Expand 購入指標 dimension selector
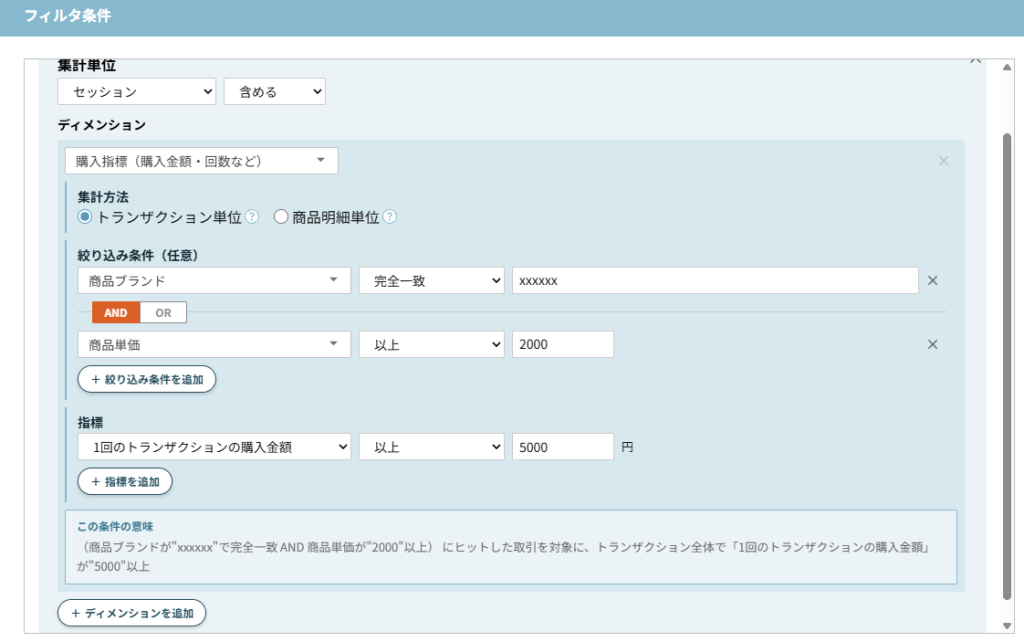1024x642 pixels. coord(201,161)
